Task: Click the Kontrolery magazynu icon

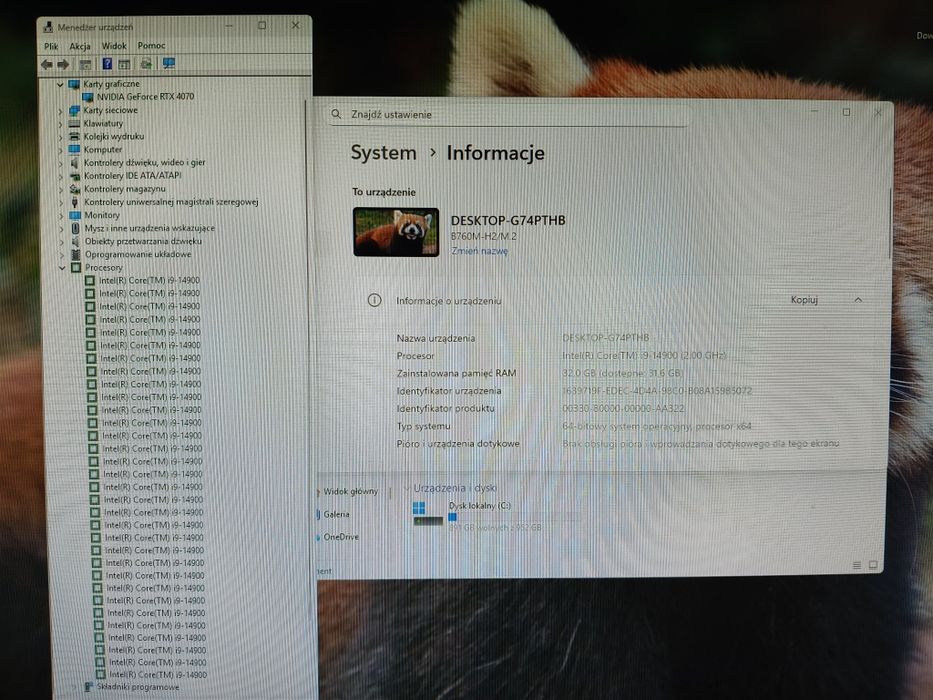Action: (x=75, y=189)
